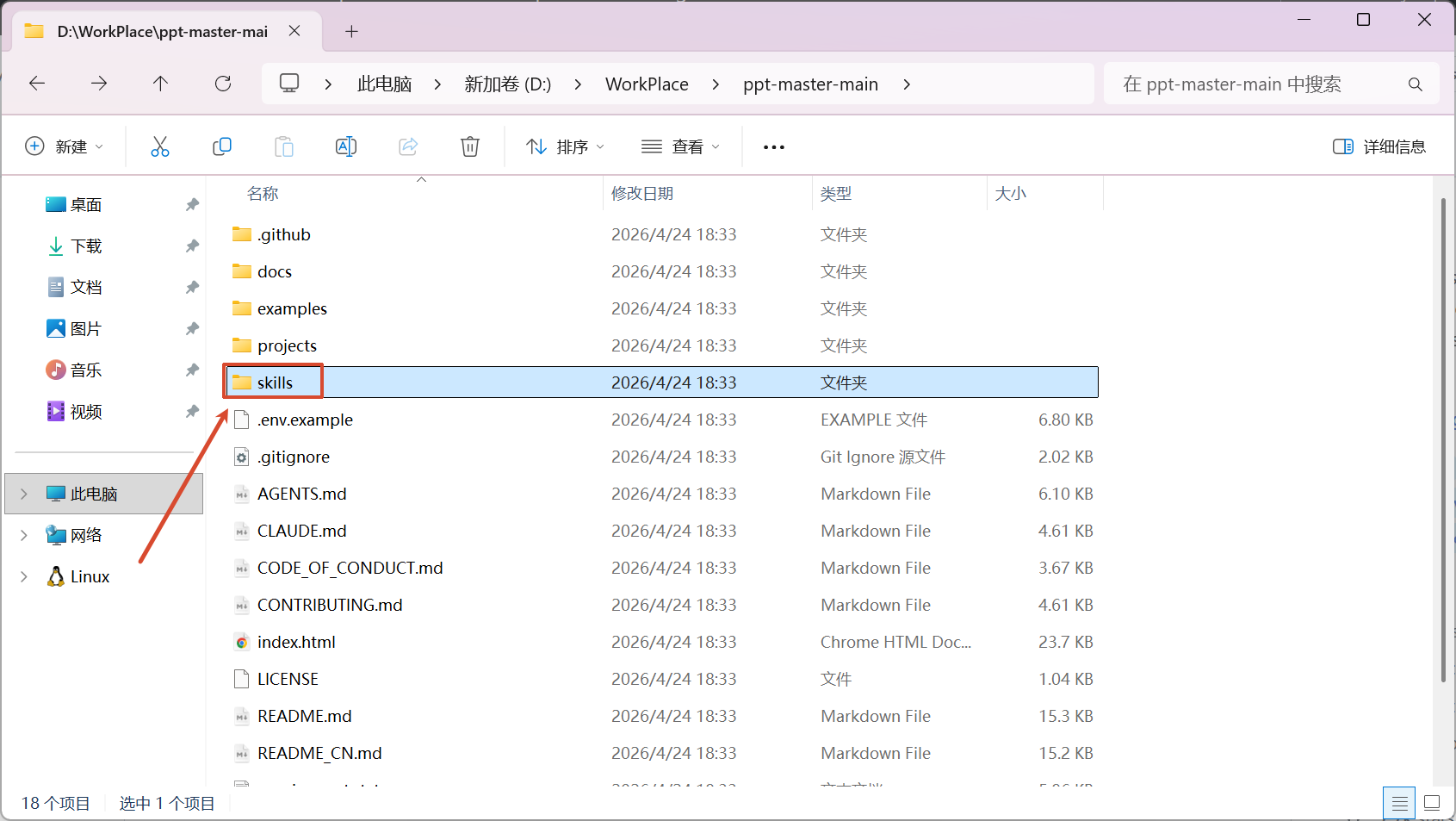Sort by the 修改日期 column header
The height and width of the screenshot is (821, 1456).
[642, 194]
